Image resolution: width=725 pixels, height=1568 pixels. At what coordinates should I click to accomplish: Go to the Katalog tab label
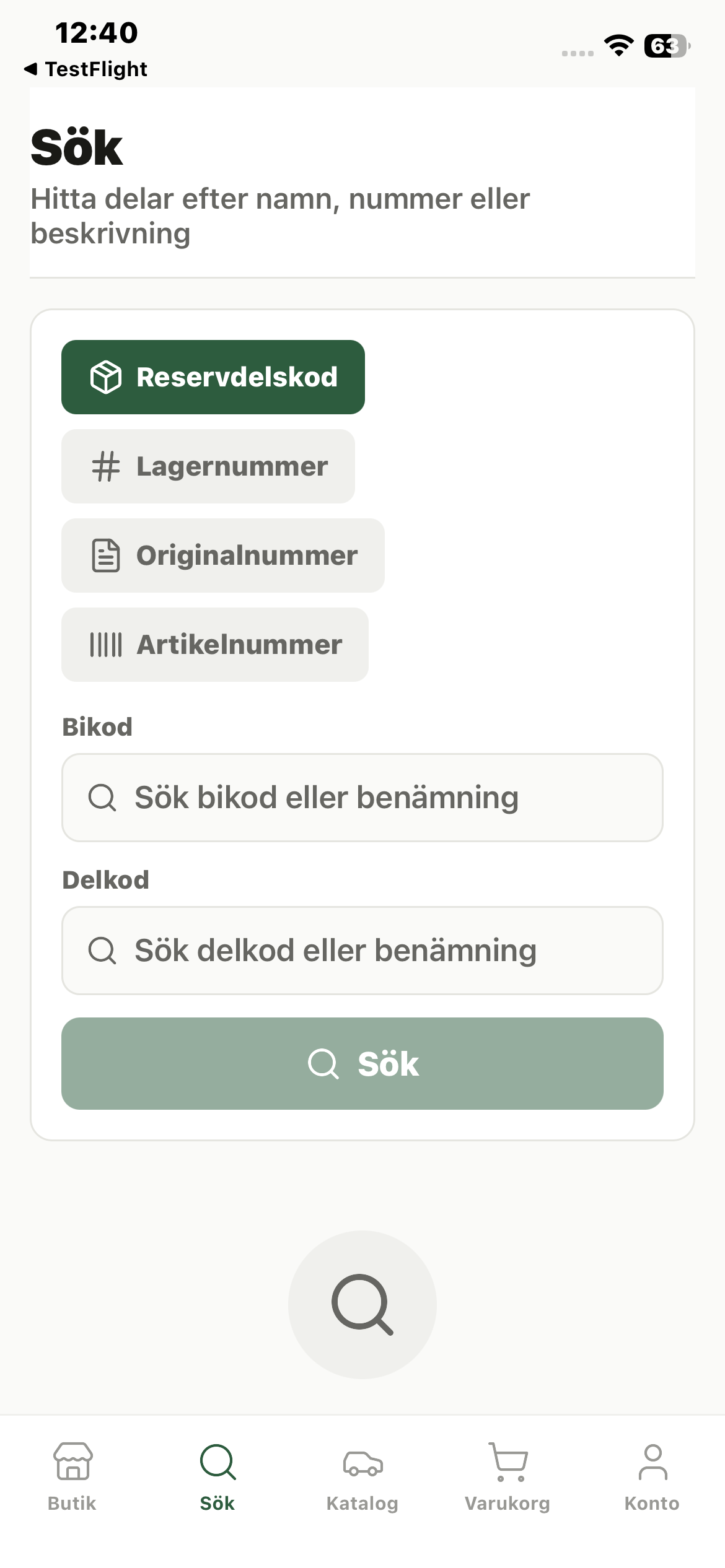click(x=362, y=1504)
